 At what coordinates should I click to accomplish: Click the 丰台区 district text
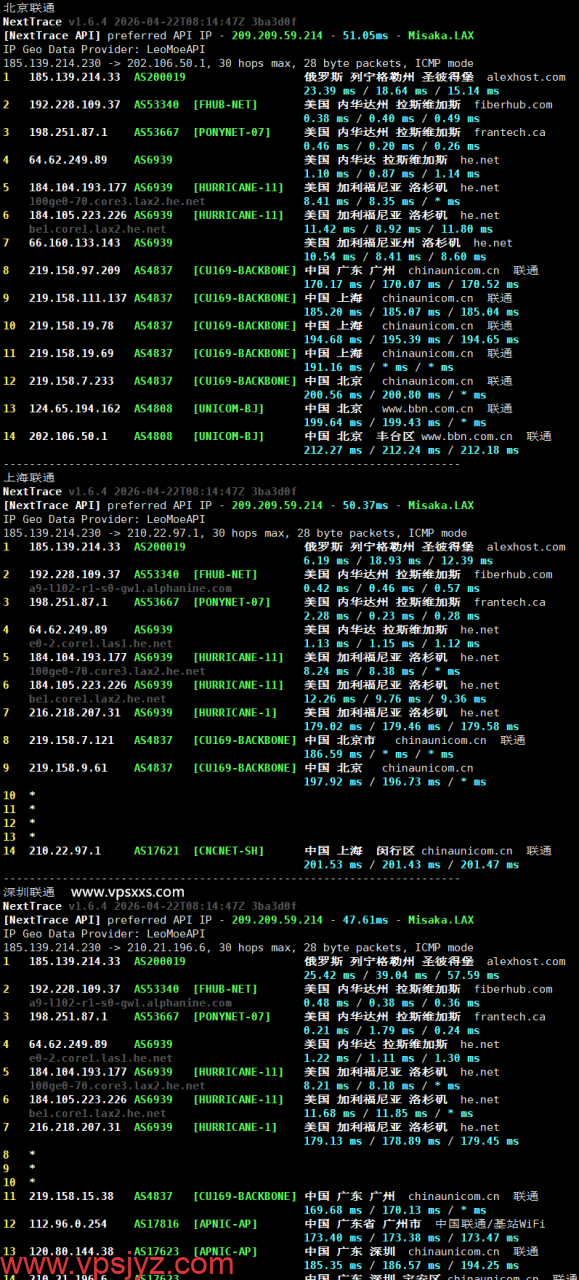point(396,436)
